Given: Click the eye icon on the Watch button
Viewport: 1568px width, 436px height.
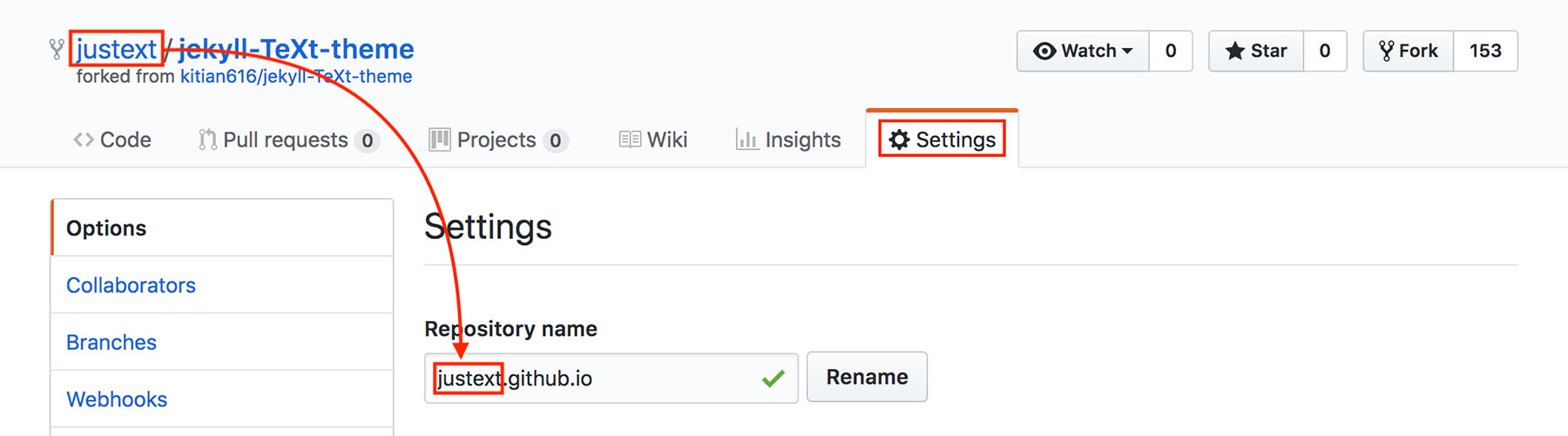Looking at the screenshot, I should [1044, 51].
